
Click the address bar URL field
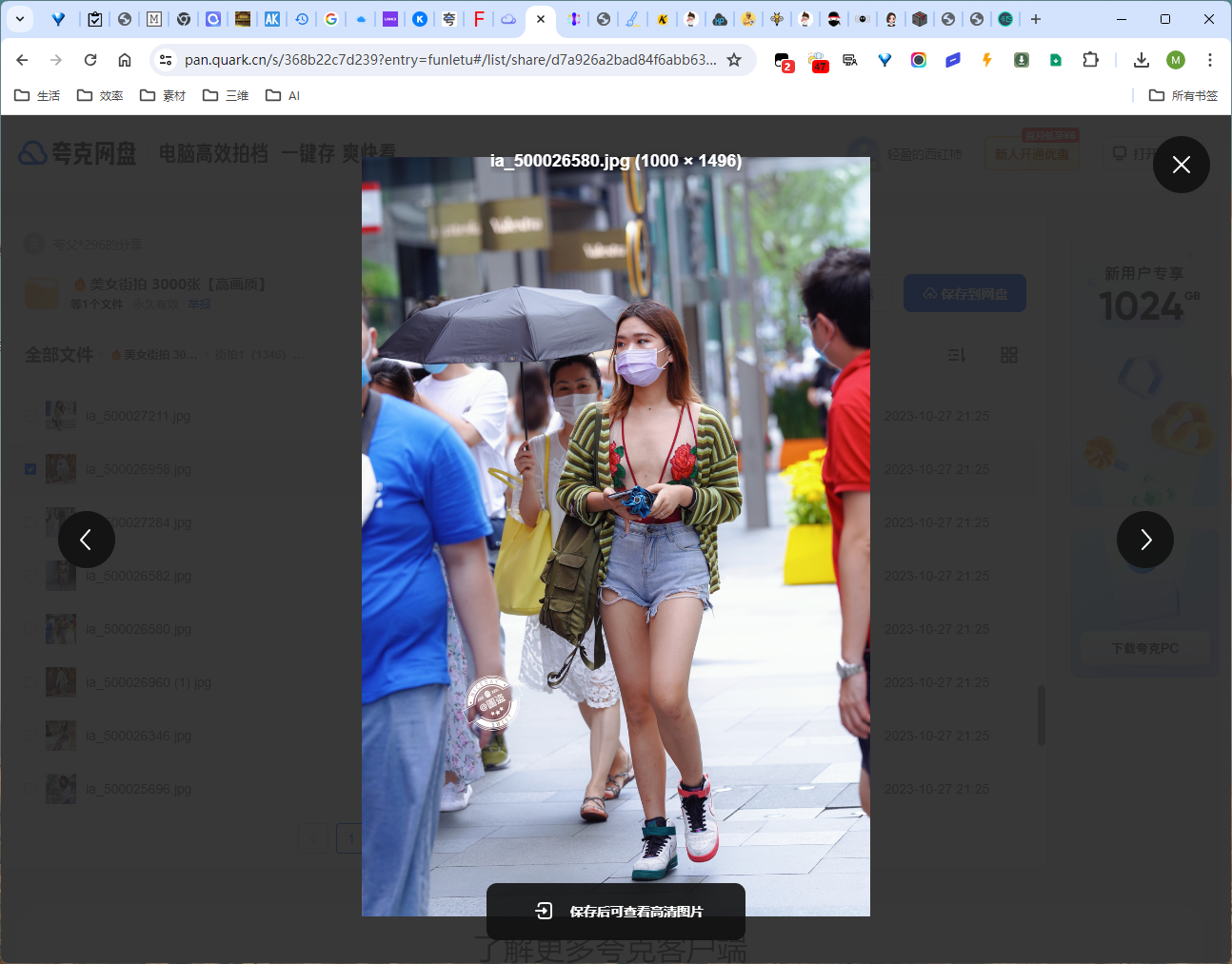(x=449, y=60)
